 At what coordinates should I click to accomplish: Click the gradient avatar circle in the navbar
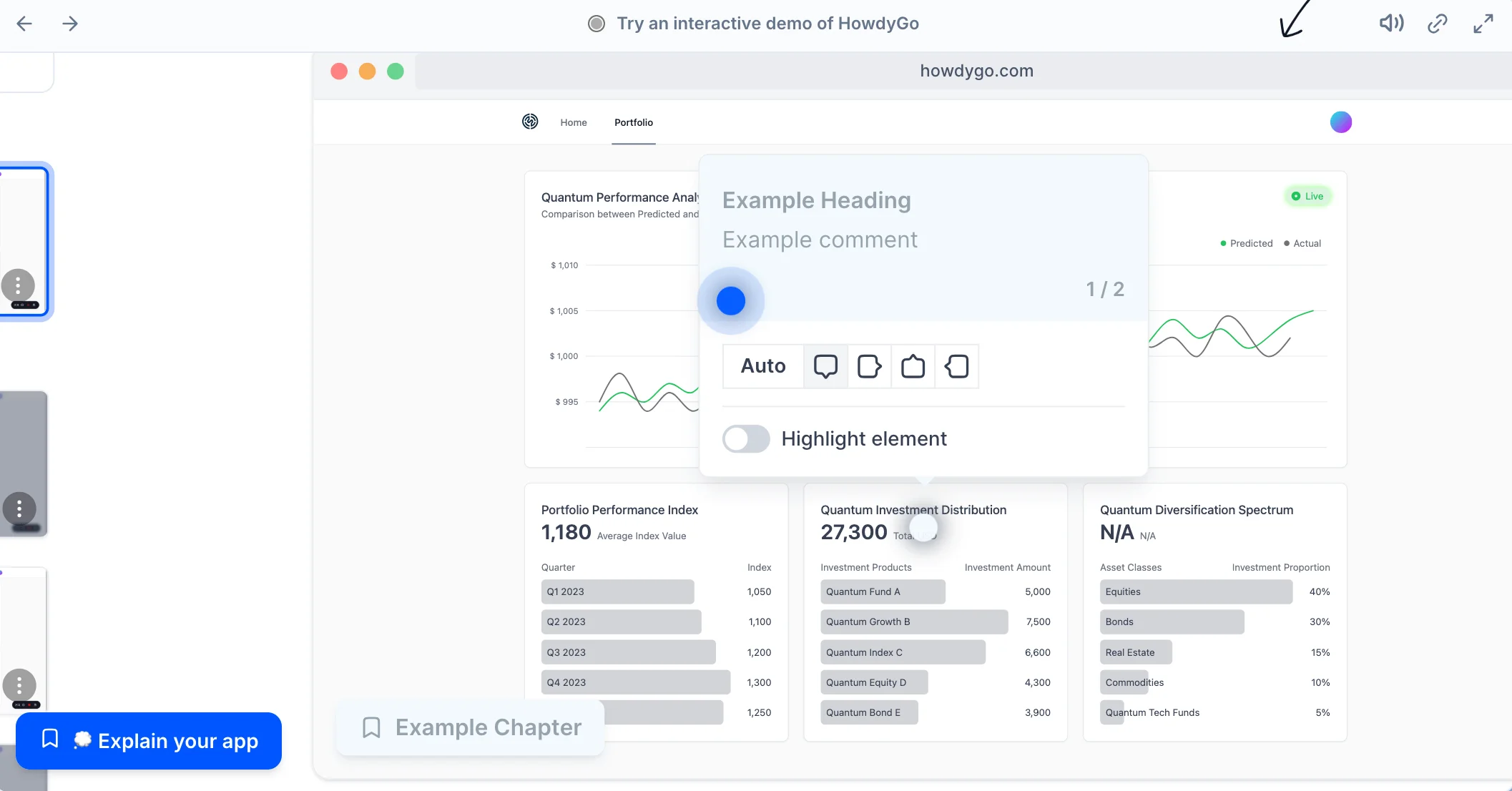(1341, 122)
